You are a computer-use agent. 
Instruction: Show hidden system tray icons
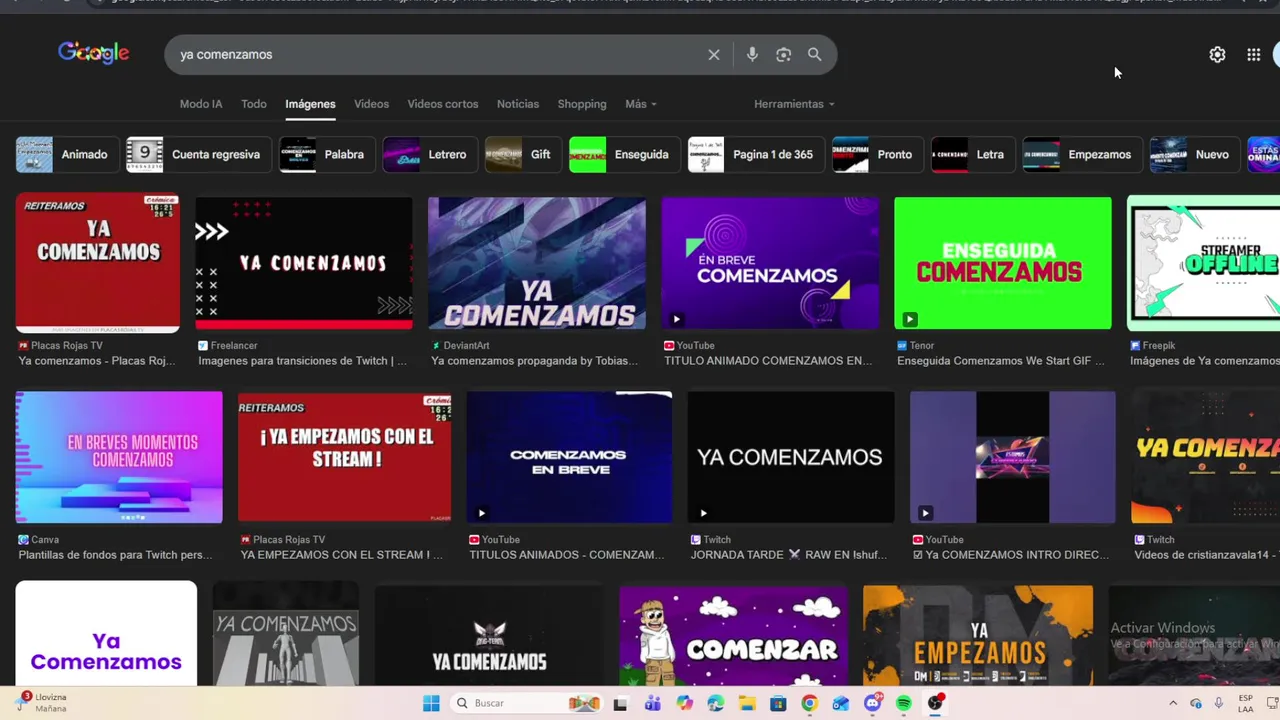[1173, 704]
